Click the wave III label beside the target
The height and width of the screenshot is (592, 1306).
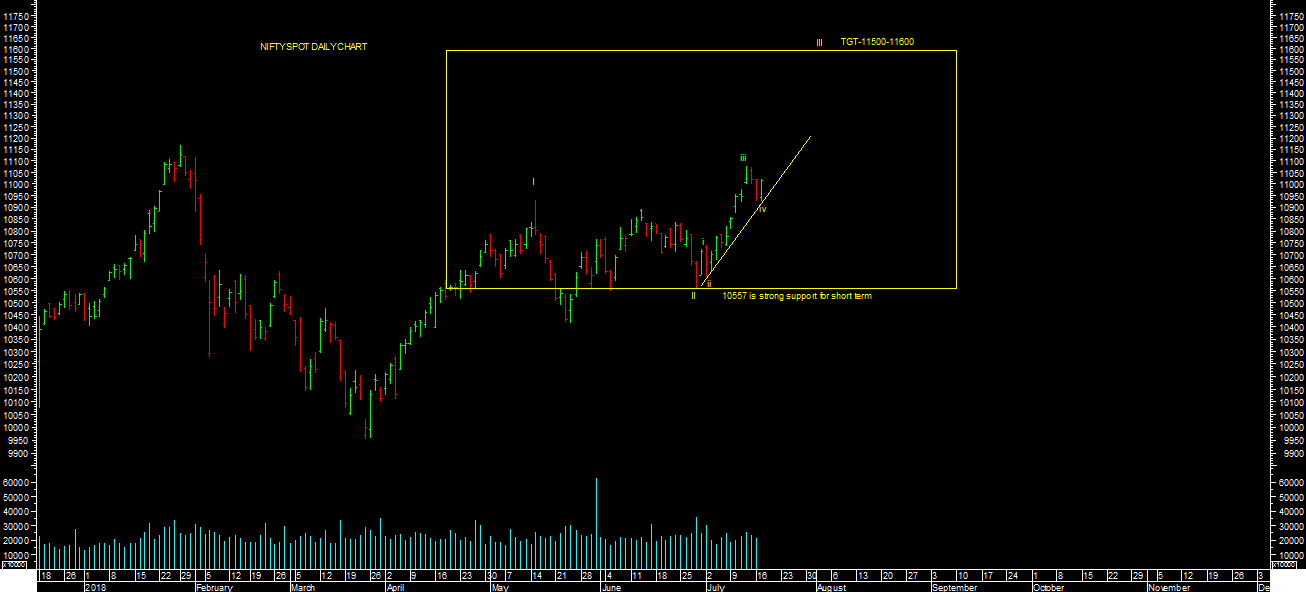pyautogui.click(x=819, y=43)
